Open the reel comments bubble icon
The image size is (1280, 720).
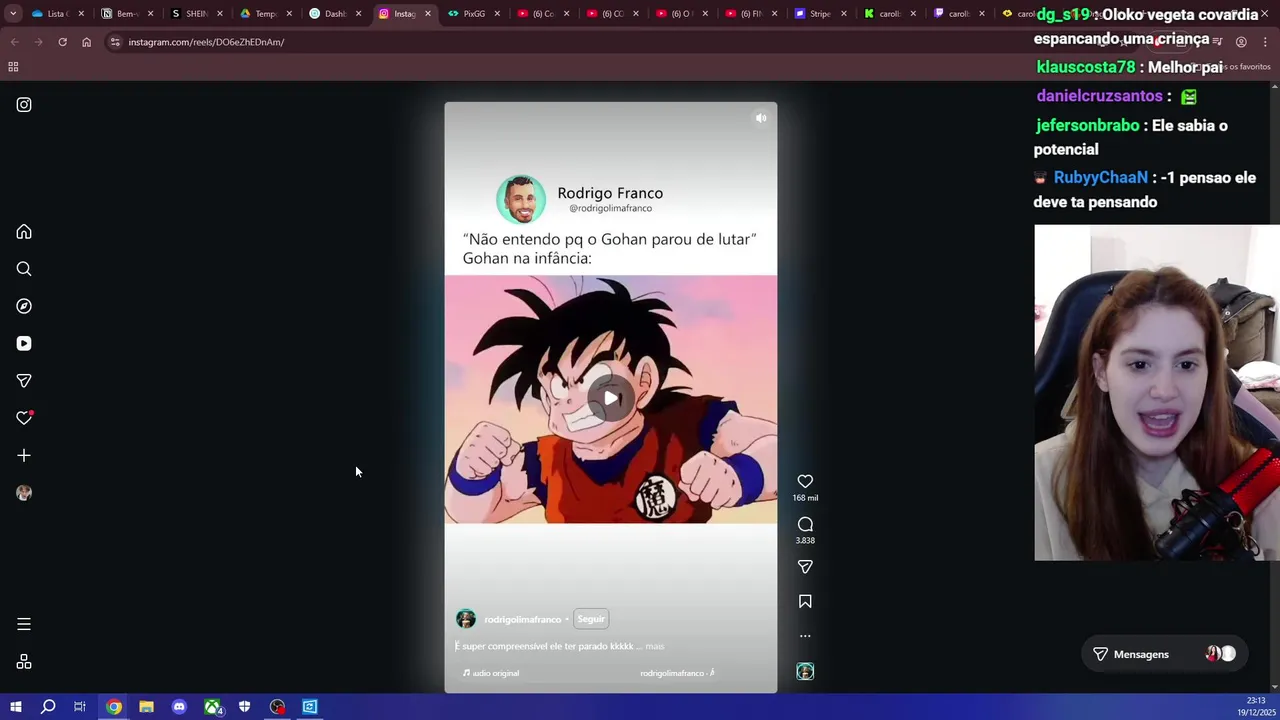pos(805,524)
